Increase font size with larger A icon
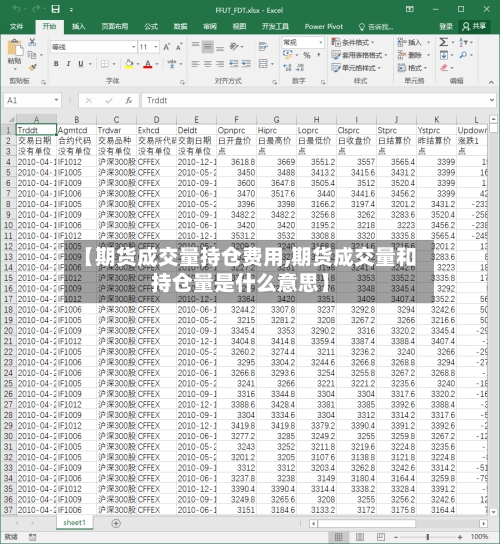This screenshot has width=500, height=544. pyautogui.click(x=167, y=47)
